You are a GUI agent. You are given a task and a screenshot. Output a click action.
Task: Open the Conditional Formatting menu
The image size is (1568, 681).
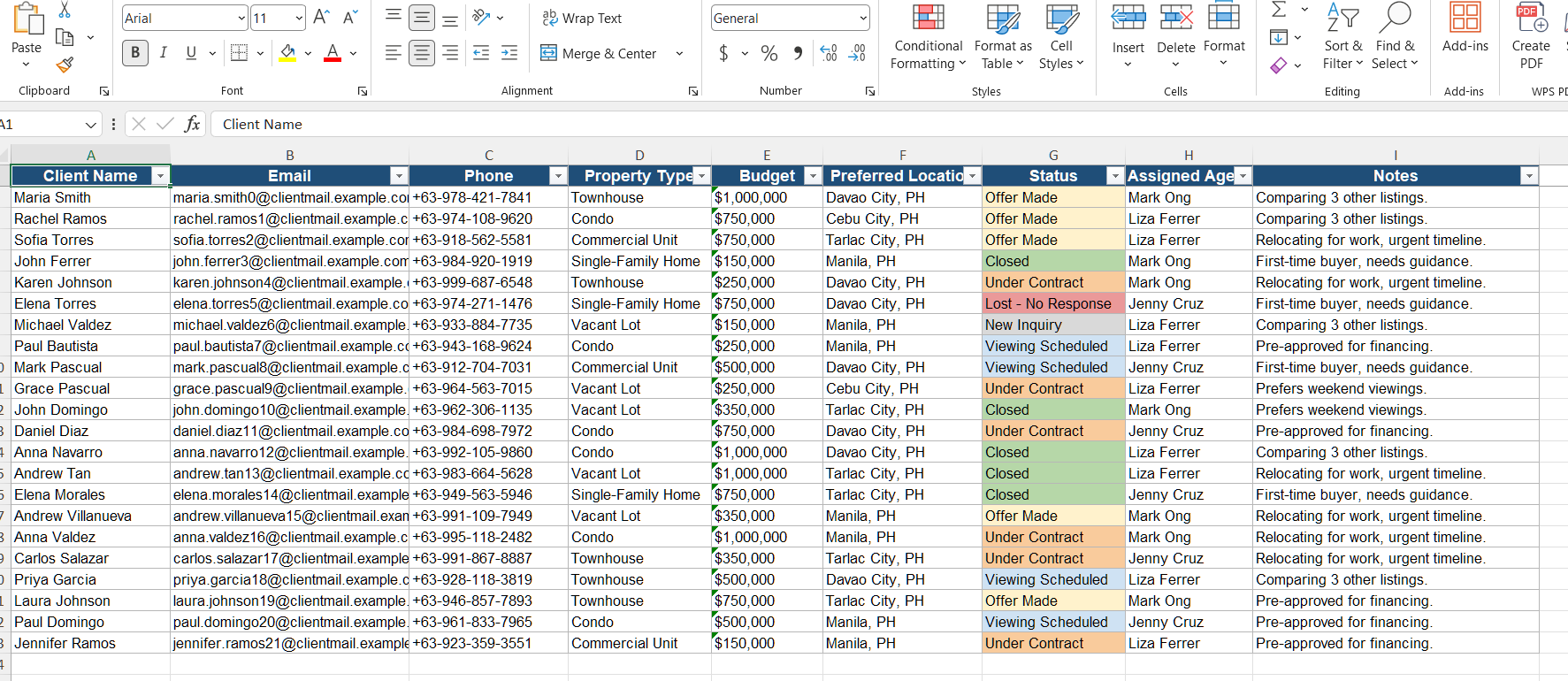928,37
